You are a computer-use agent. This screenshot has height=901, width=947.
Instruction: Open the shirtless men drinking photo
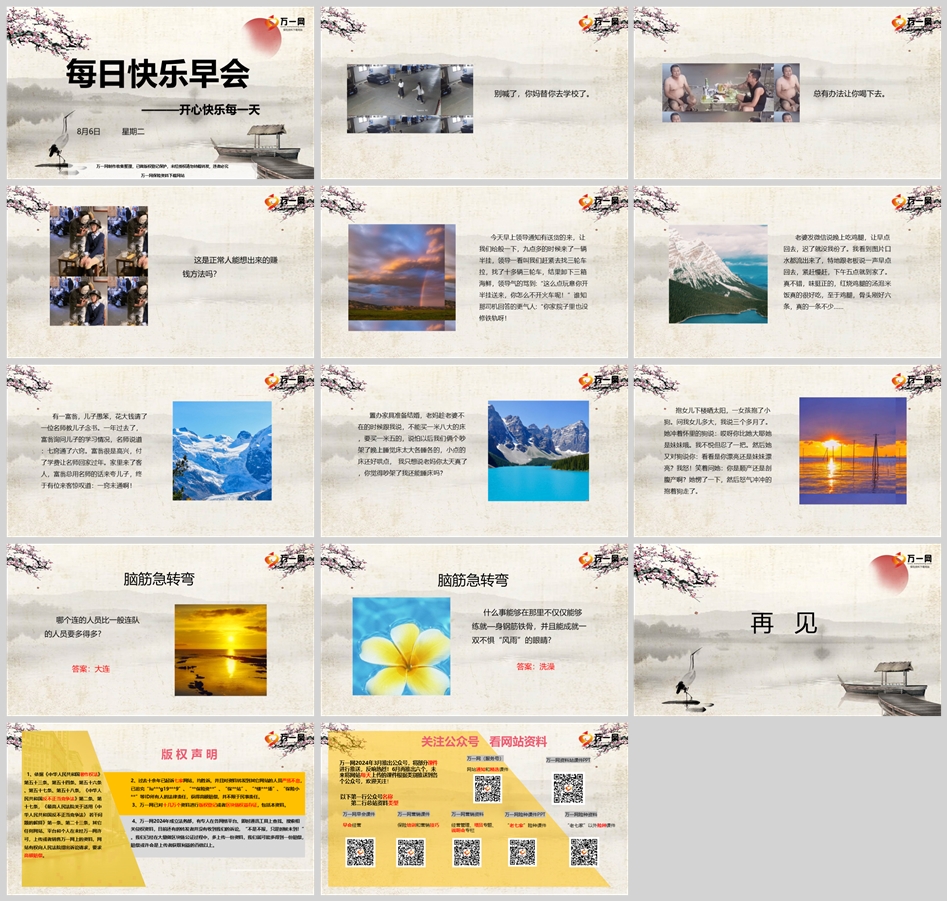pyautogui.click(x=731, y=92)
